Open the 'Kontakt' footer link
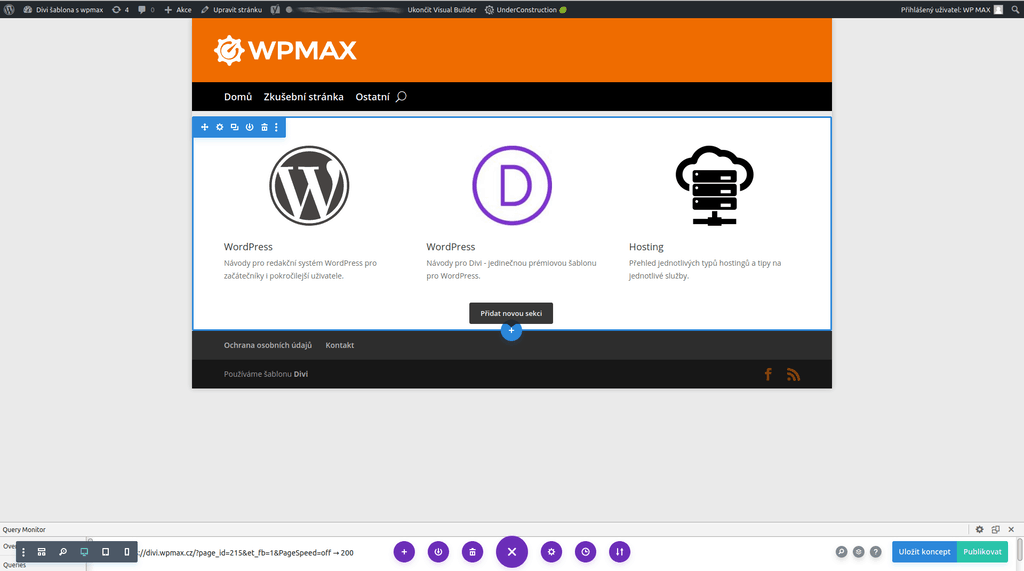The image size is (1024, 571). click(340, 345)
